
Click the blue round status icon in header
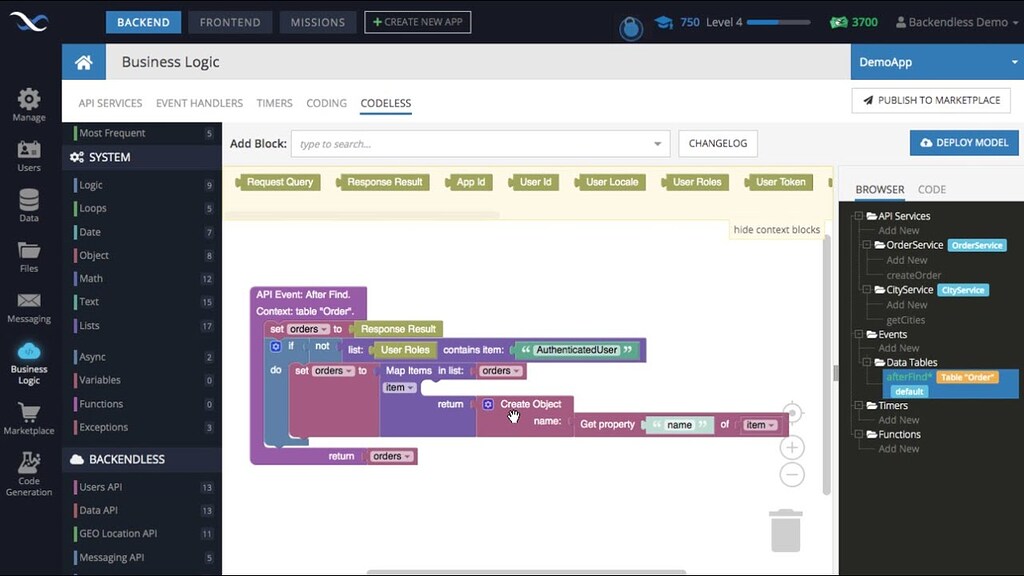(631, 29)
